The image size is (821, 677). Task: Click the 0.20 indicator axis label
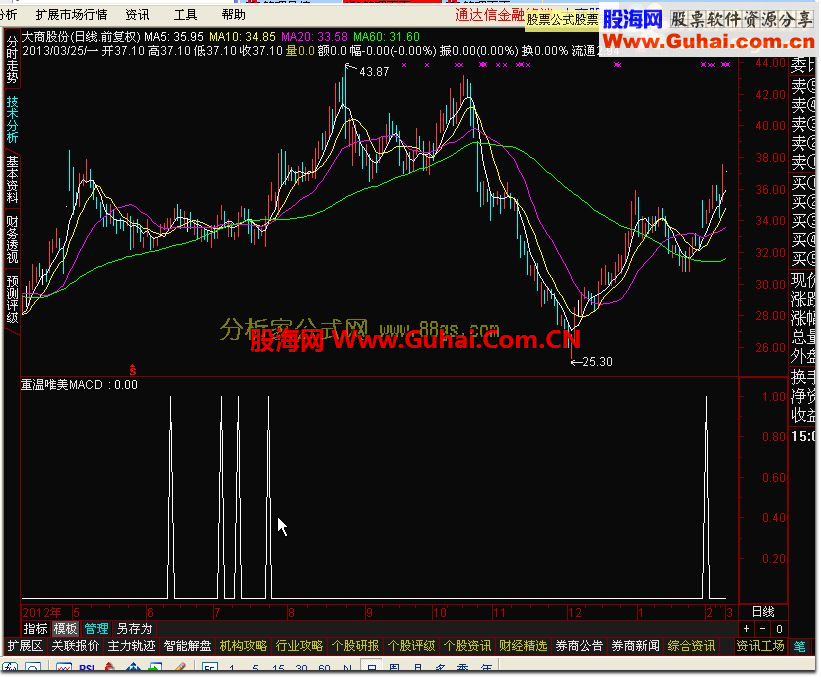774,559
